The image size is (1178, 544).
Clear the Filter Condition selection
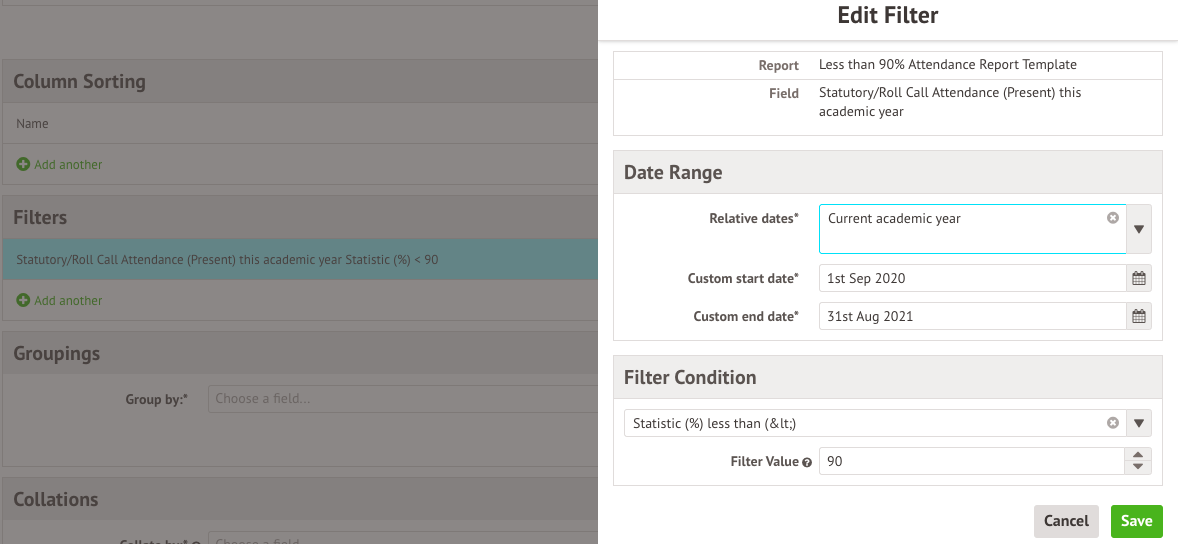pyautogui.click(x=1112, y=423)
